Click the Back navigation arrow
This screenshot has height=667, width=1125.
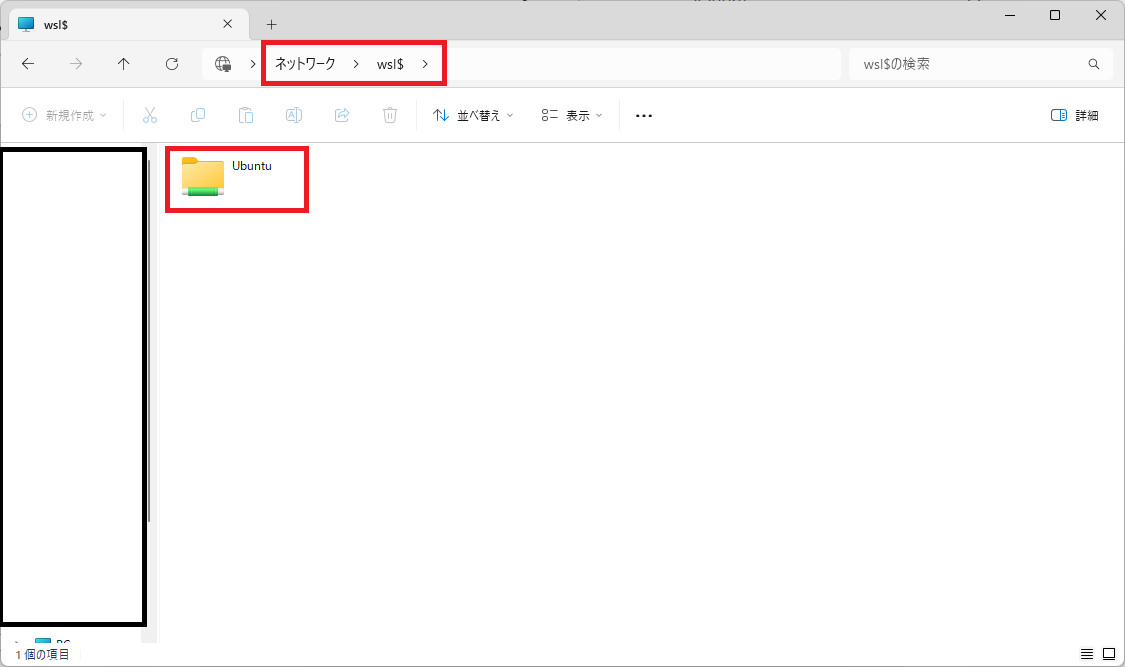tap(28, 64)
